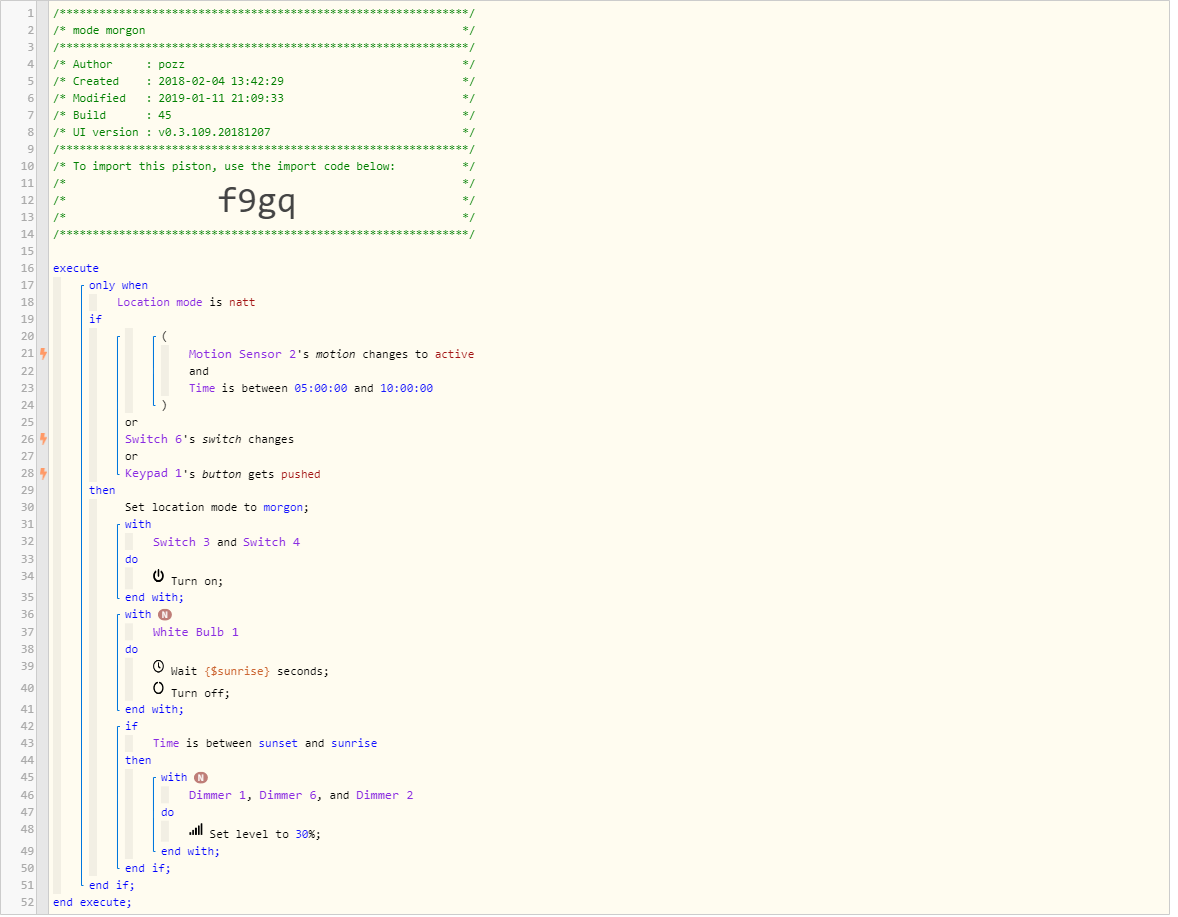Click 'Switch 3 and Switch 4' devices
1178x917 pixels.
(x=226, y=542)
